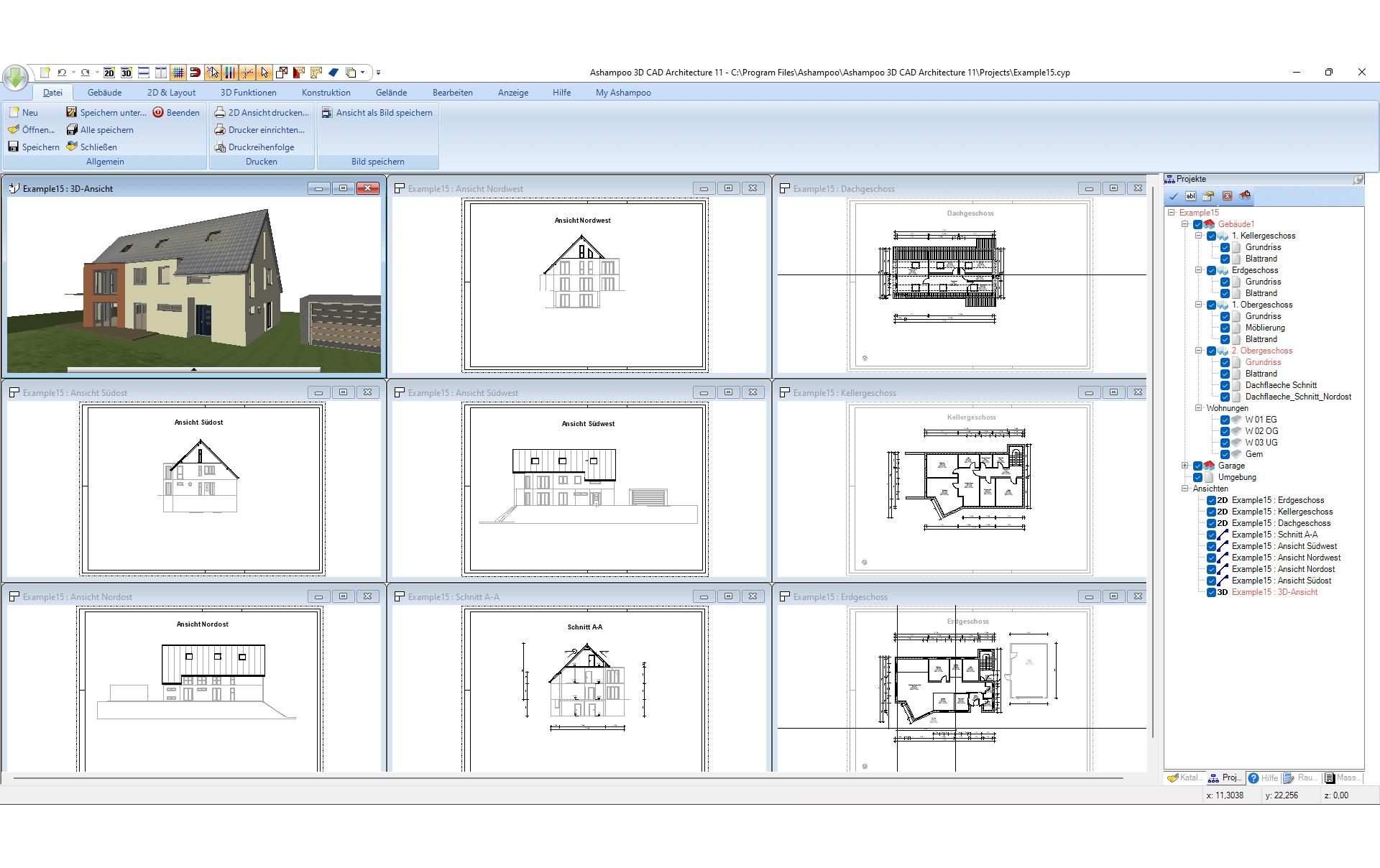
Task: Open the Konstruktion ribbon tab
Action: click(326, 93)
